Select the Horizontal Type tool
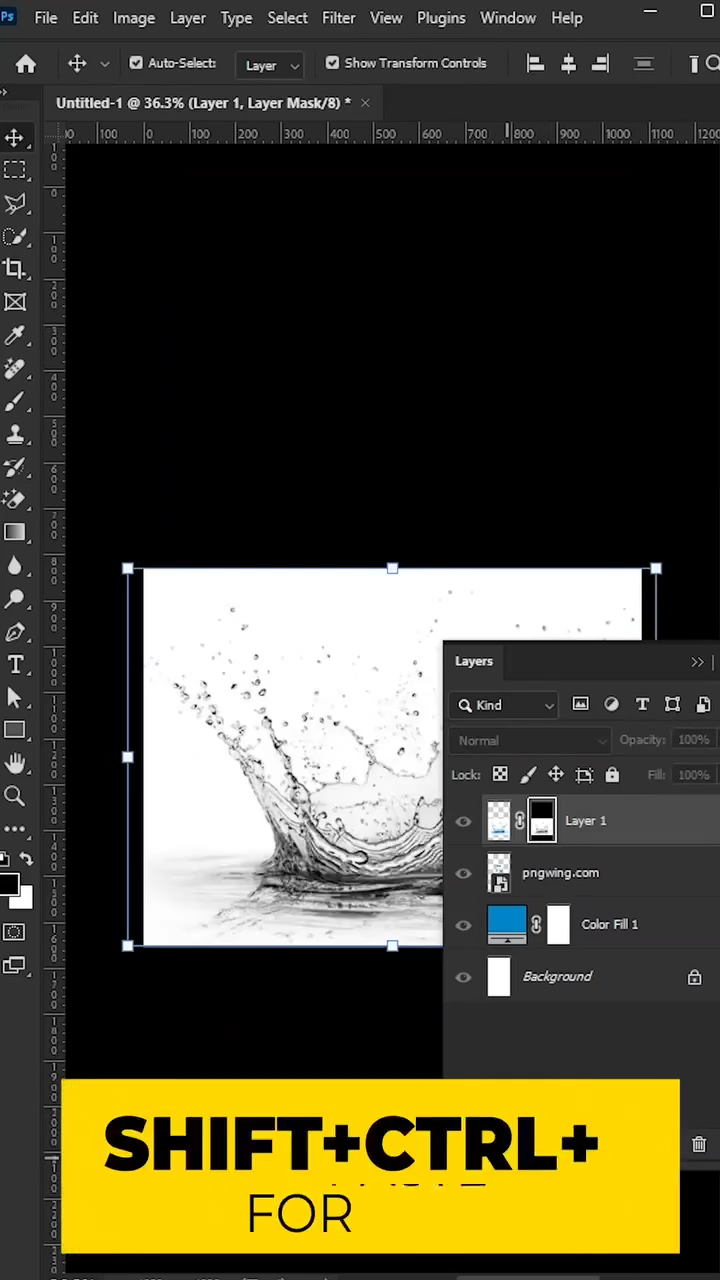Screen dimensions: 720x1280 click(x=15, y=665)
